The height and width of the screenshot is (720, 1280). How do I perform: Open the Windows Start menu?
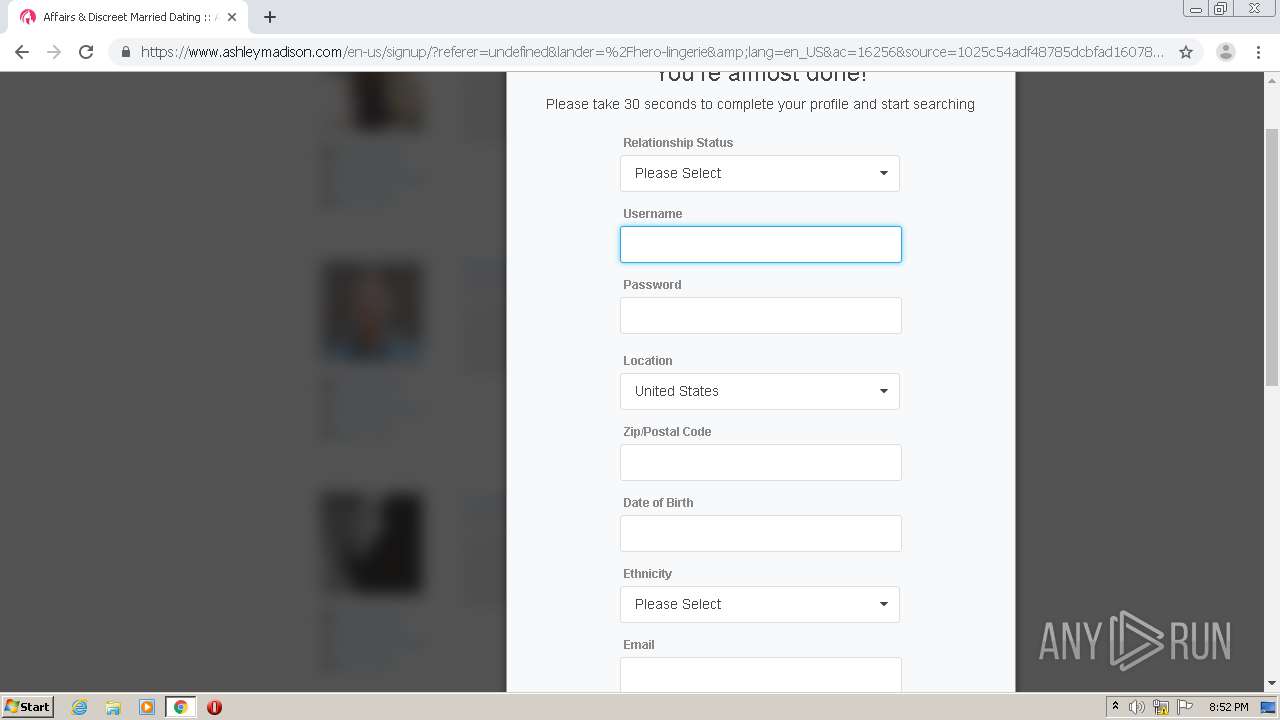[28, 706]
